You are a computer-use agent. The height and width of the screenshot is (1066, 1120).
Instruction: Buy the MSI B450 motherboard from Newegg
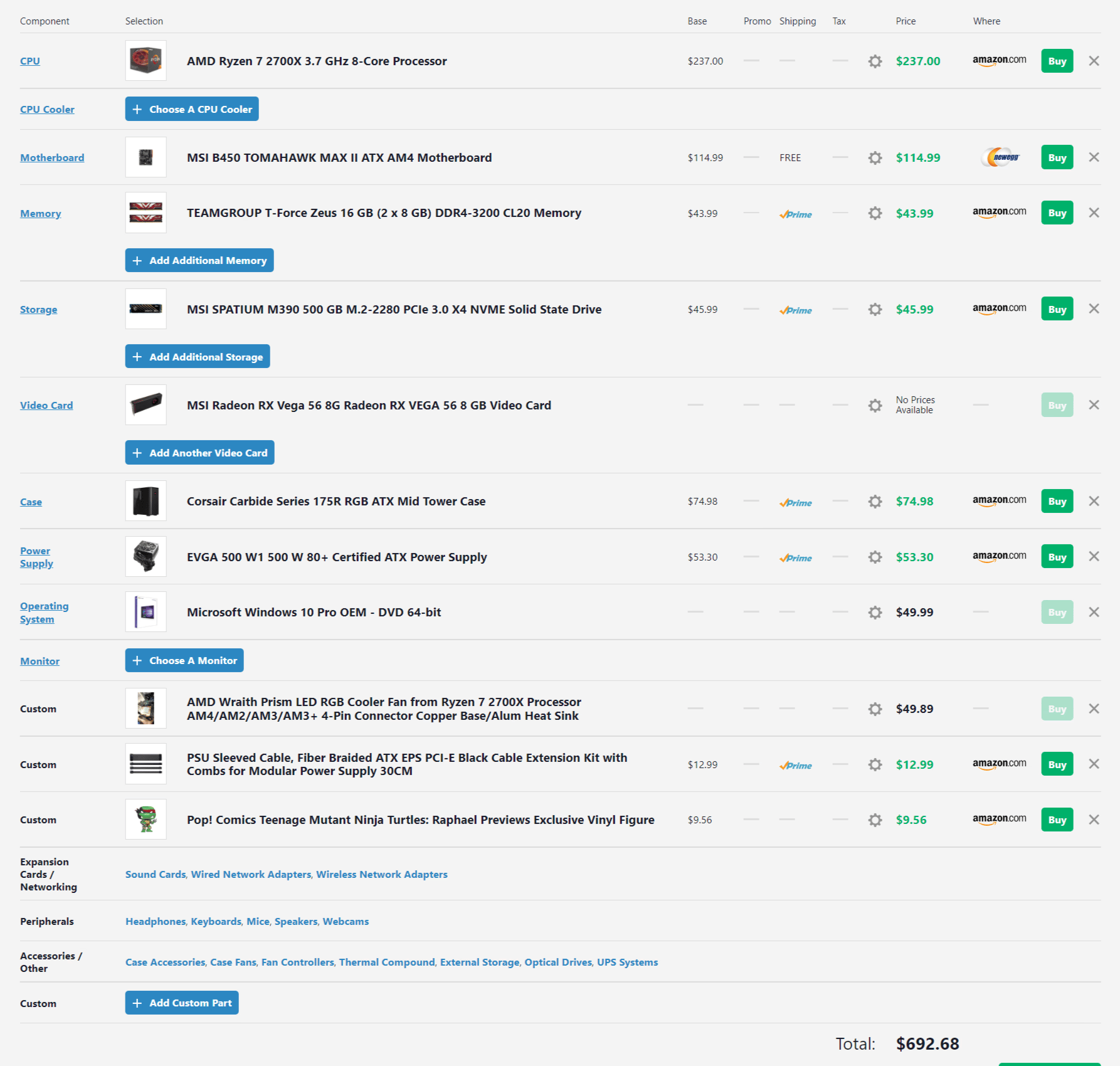coord(1057,157)
